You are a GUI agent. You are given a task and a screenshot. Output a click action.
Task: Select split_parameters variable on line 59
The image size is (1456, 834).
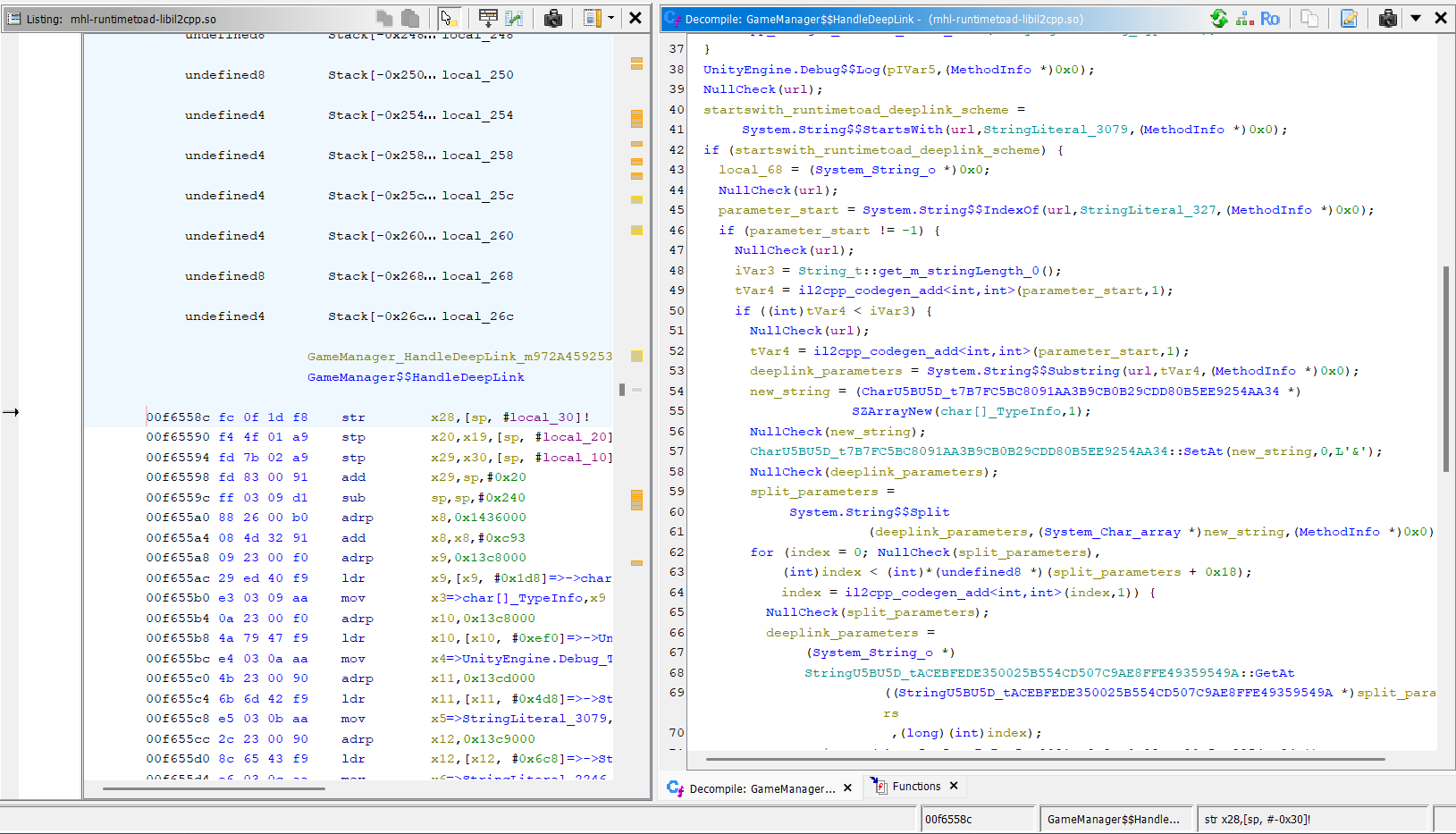813,492
